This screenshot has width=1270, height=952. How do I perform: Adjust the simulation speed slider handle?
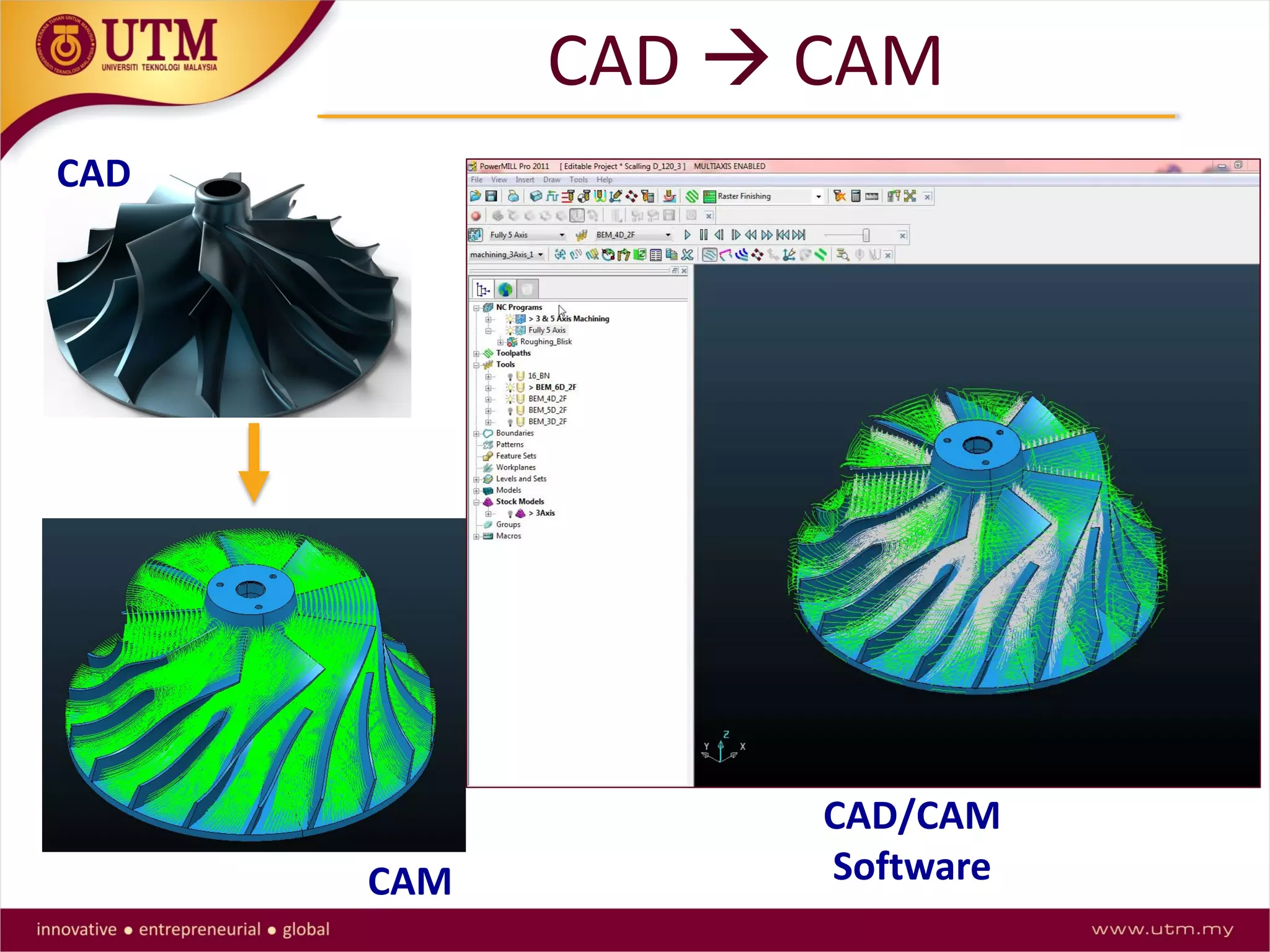[866, 235]
